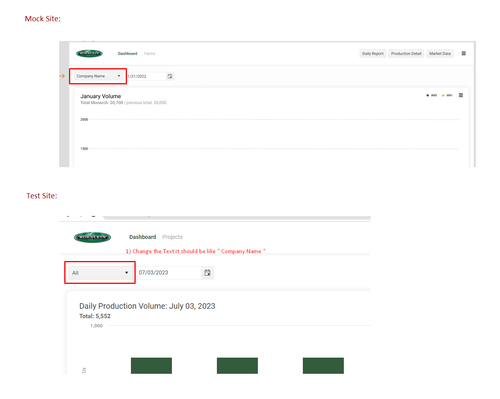The width and height of the screenshot is (500, 399).
Task: Click the third green bar in Daily Production chart
Action: (x=323, y=366)
